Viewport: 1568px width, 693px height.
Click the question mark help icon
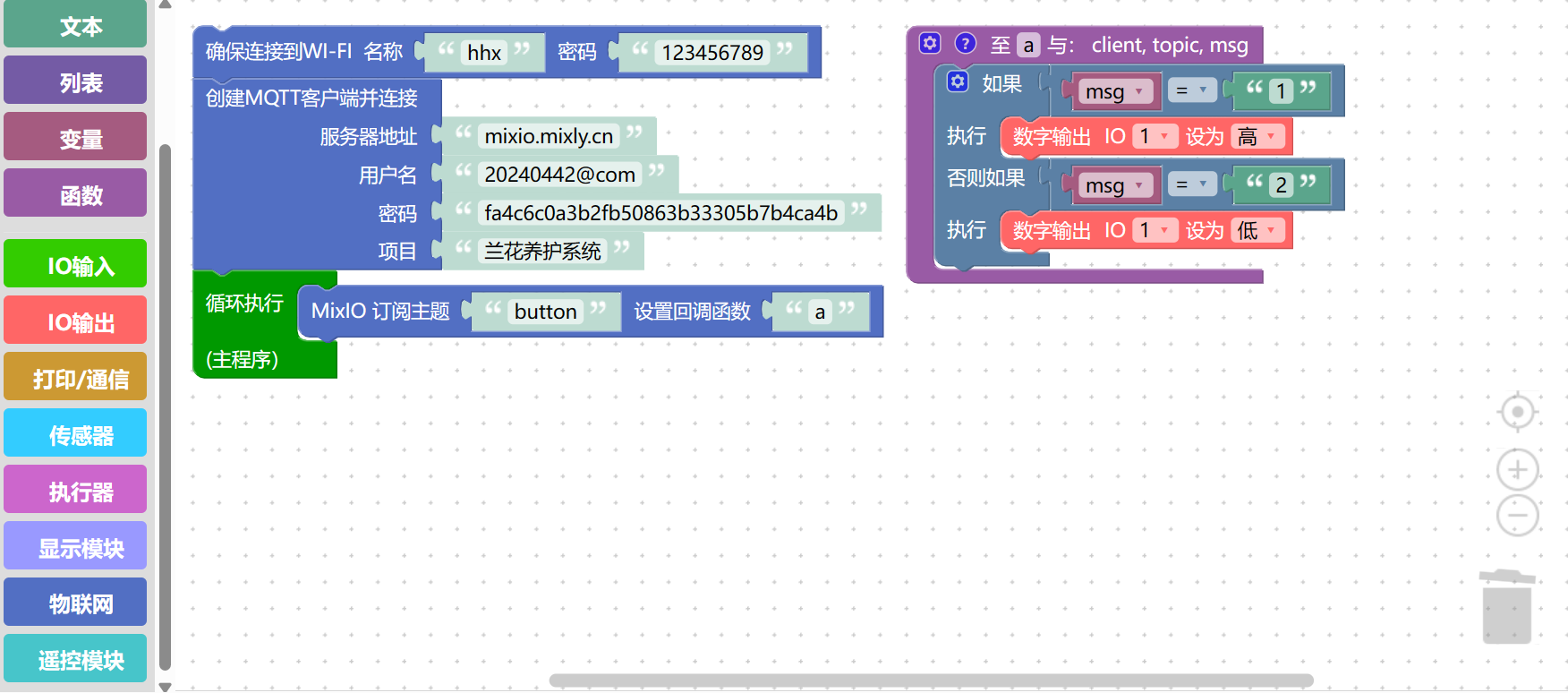tap(965, 44)
